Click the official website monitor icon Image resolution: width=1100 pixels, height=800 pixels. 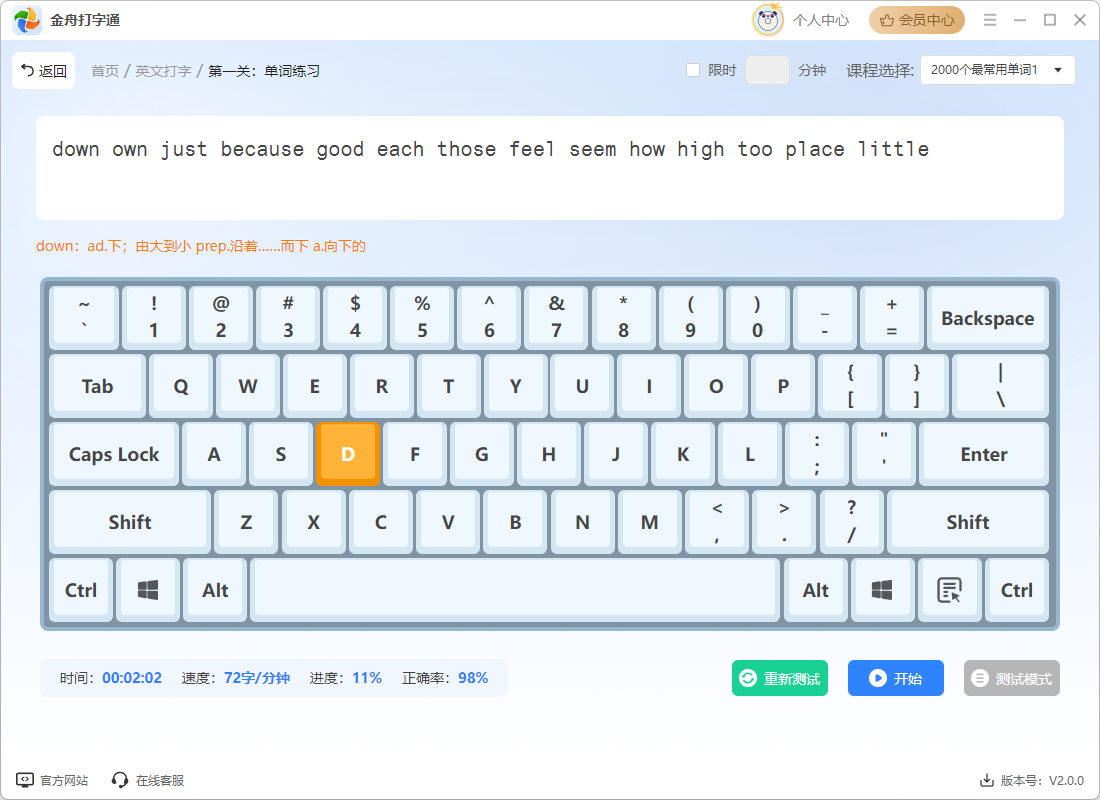pyautogui.click(x=25, y=780)
